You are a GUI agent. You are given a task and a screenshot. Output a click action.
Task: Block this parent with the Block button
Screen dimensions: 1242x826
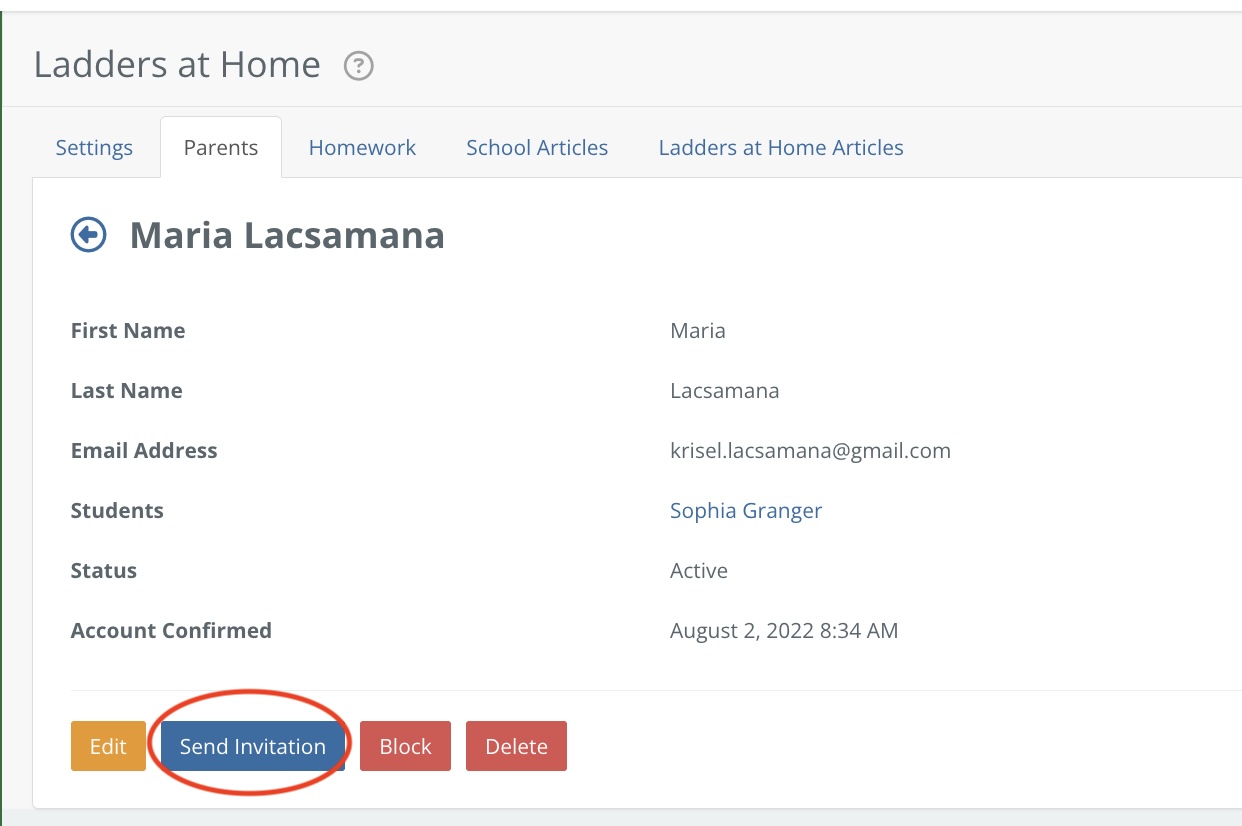(x=405, y=746)
